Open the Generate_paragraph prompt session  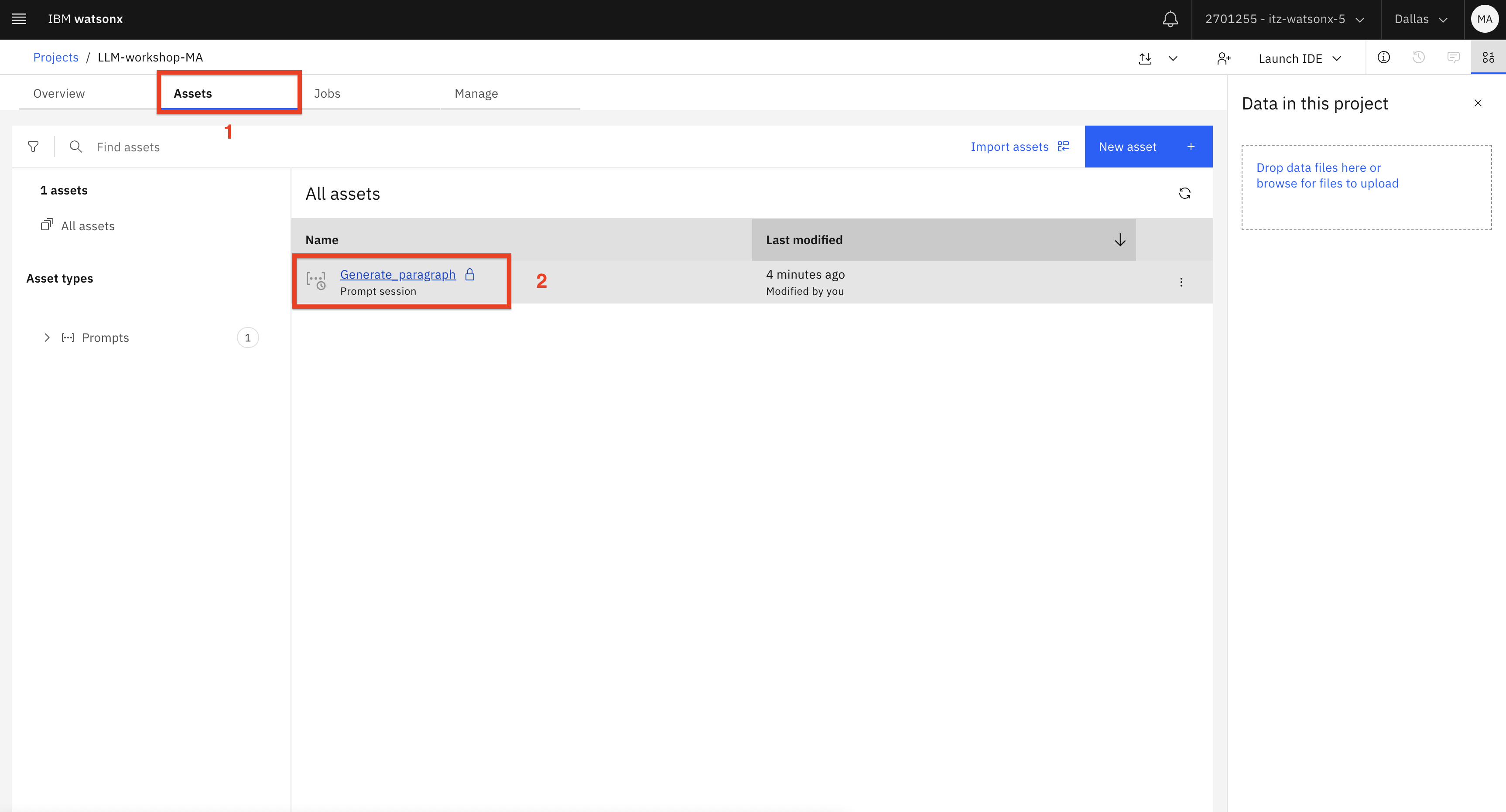(x=397, y=274)
